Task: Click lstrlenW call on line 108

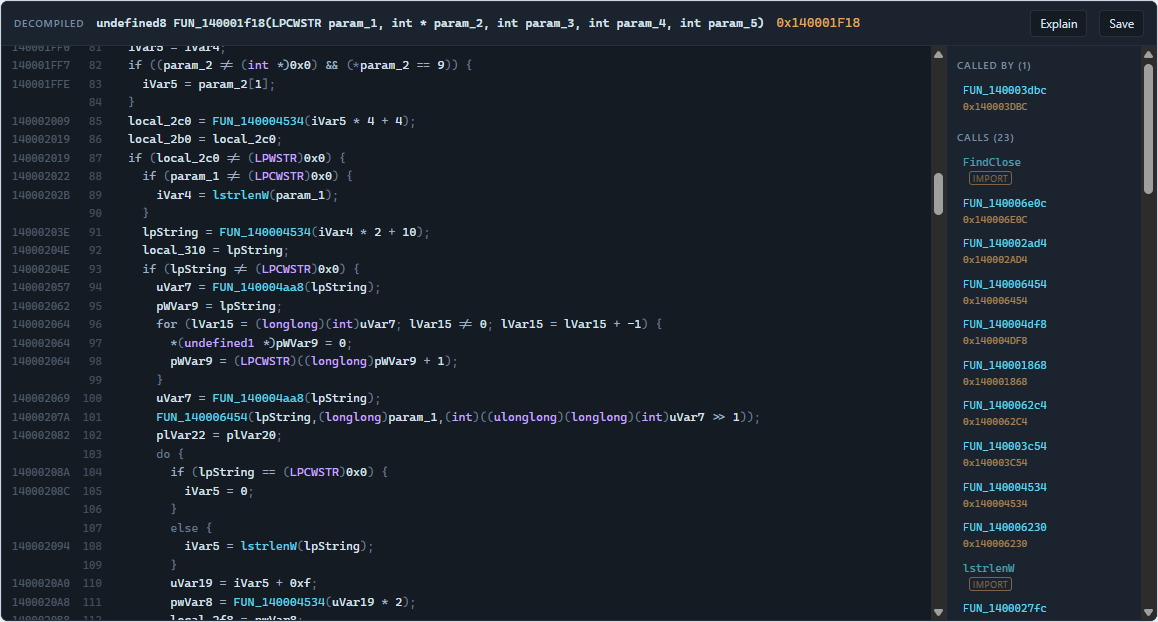Action: (x=269, y=546)
